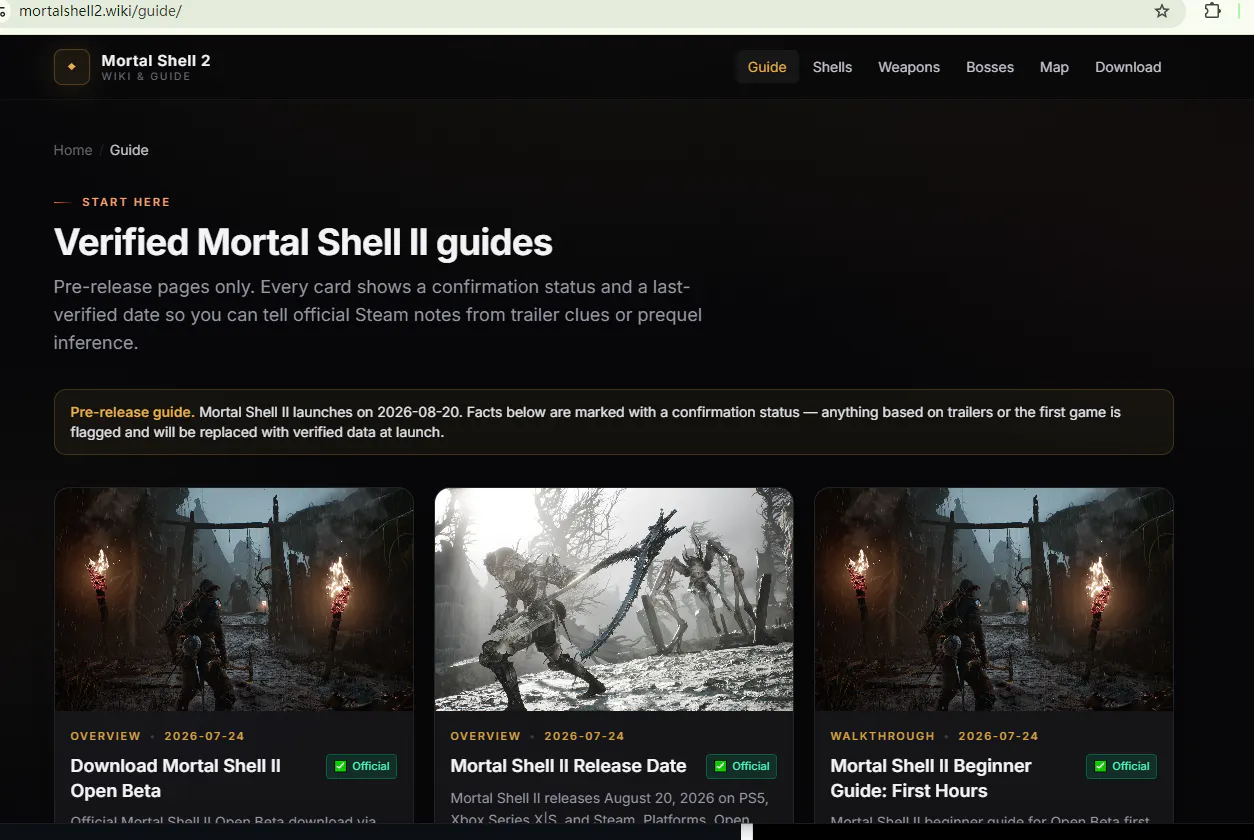1254x840 pixels.
Task: Click the START HERE label
Action: 126,202
